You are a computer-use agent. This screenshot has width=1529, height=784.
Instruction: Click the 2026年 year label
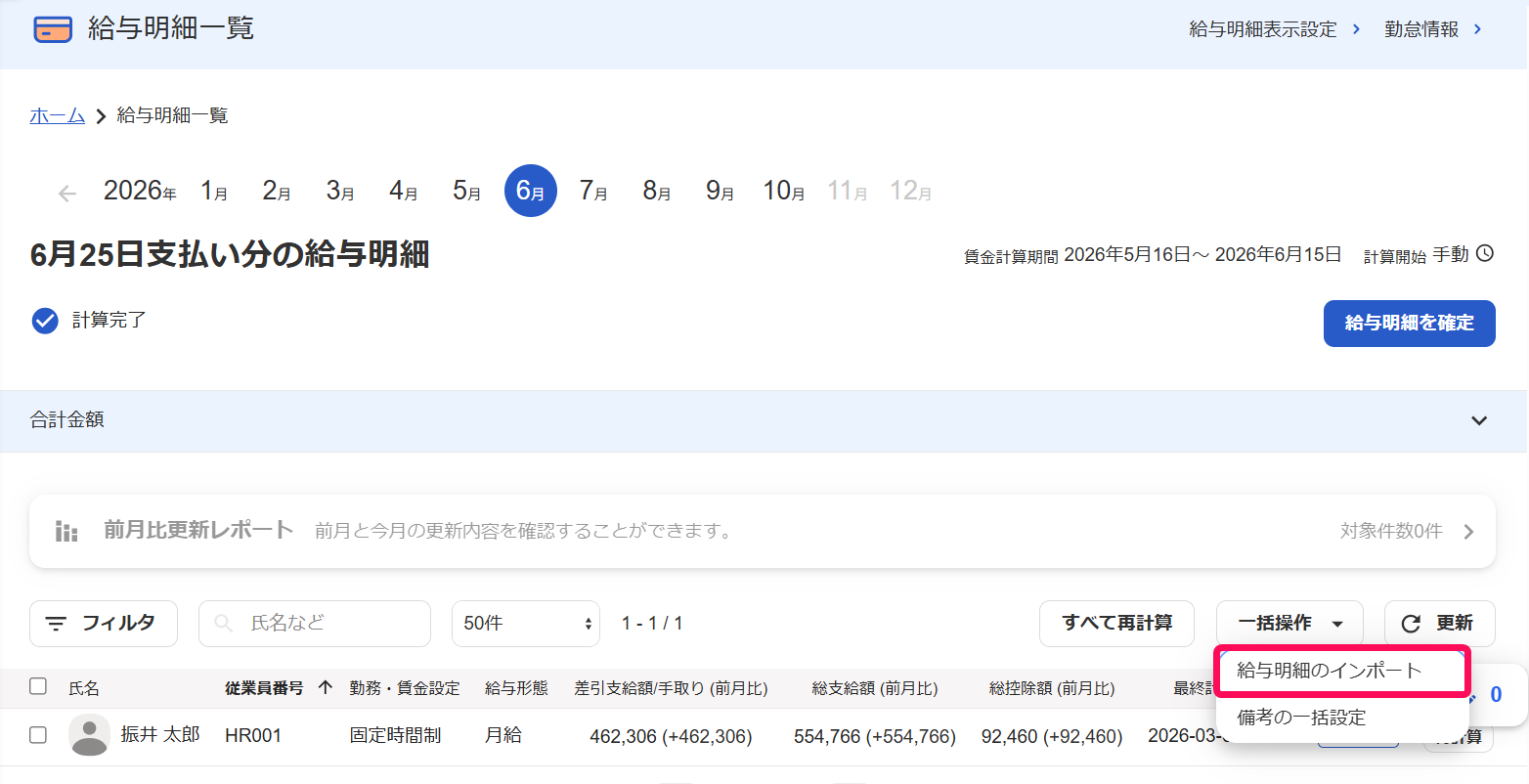coord(140,191)
